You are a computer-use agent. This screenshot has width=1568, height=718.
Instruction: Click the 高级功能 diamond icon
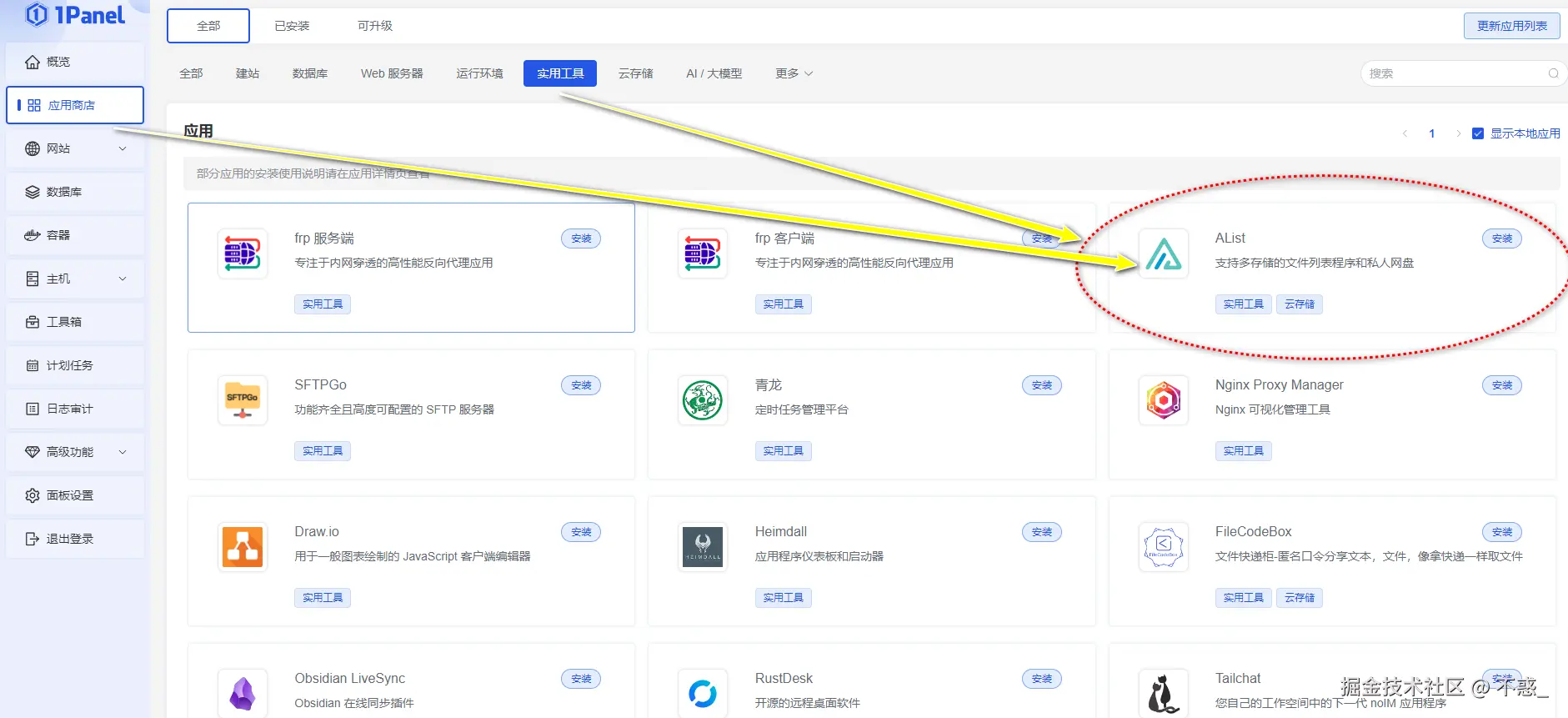33,452
